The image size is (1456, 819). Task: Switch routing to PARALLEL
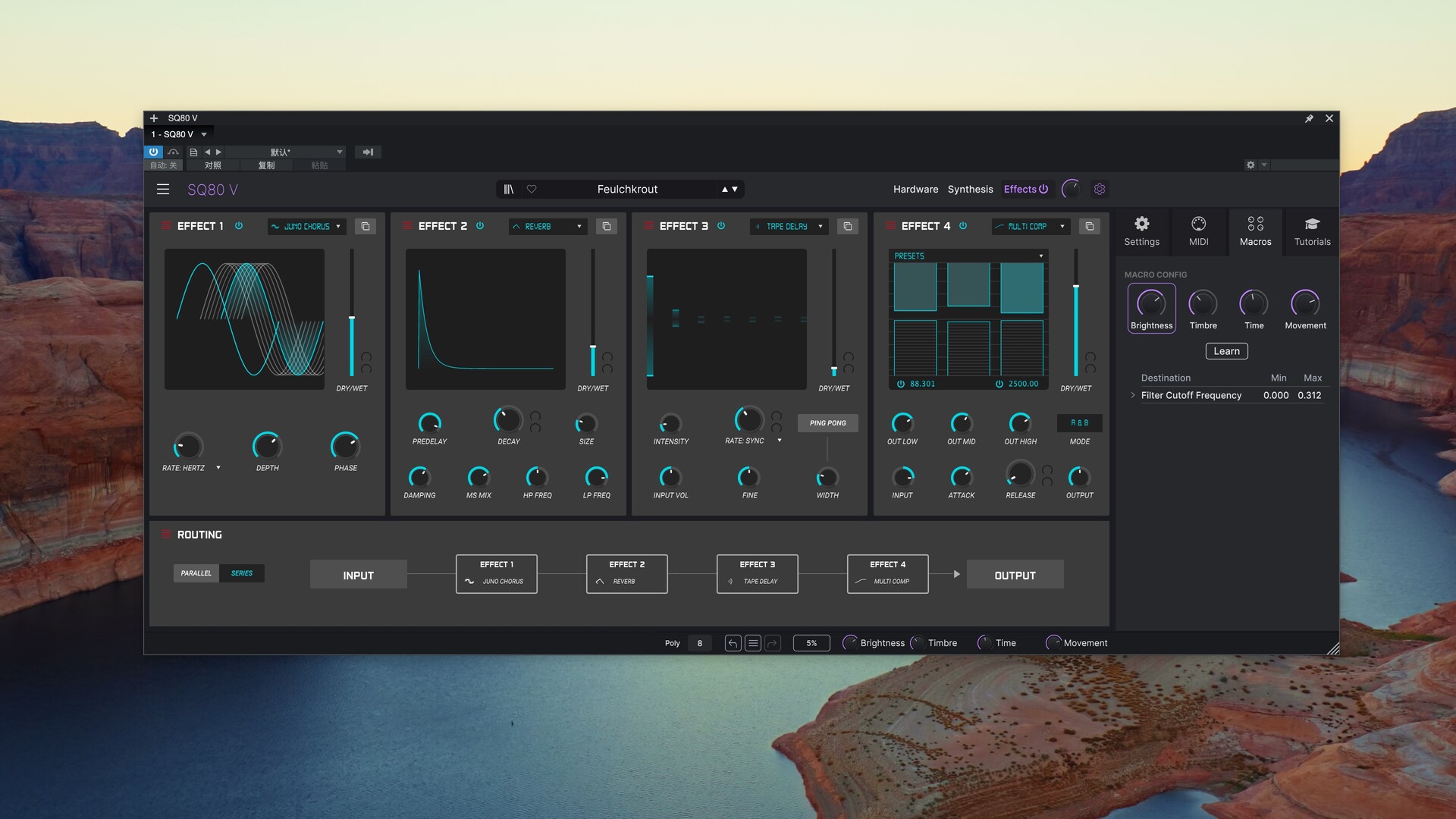pos(196,573)
